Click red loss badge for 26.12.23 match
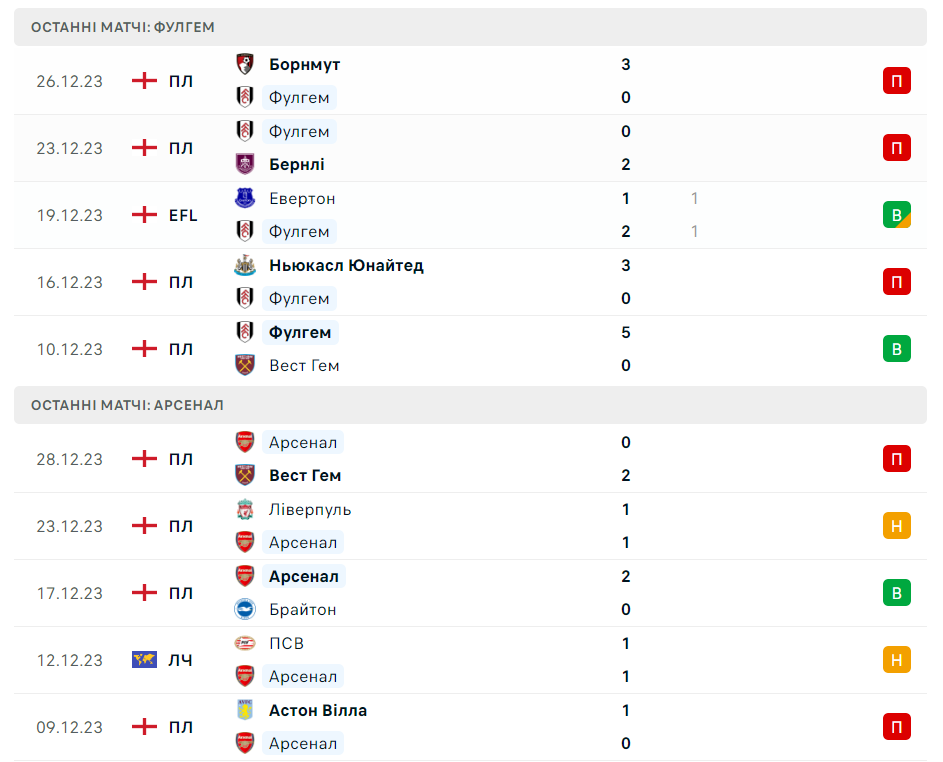This screenshot has height=762, width=943. coord(896,81)
